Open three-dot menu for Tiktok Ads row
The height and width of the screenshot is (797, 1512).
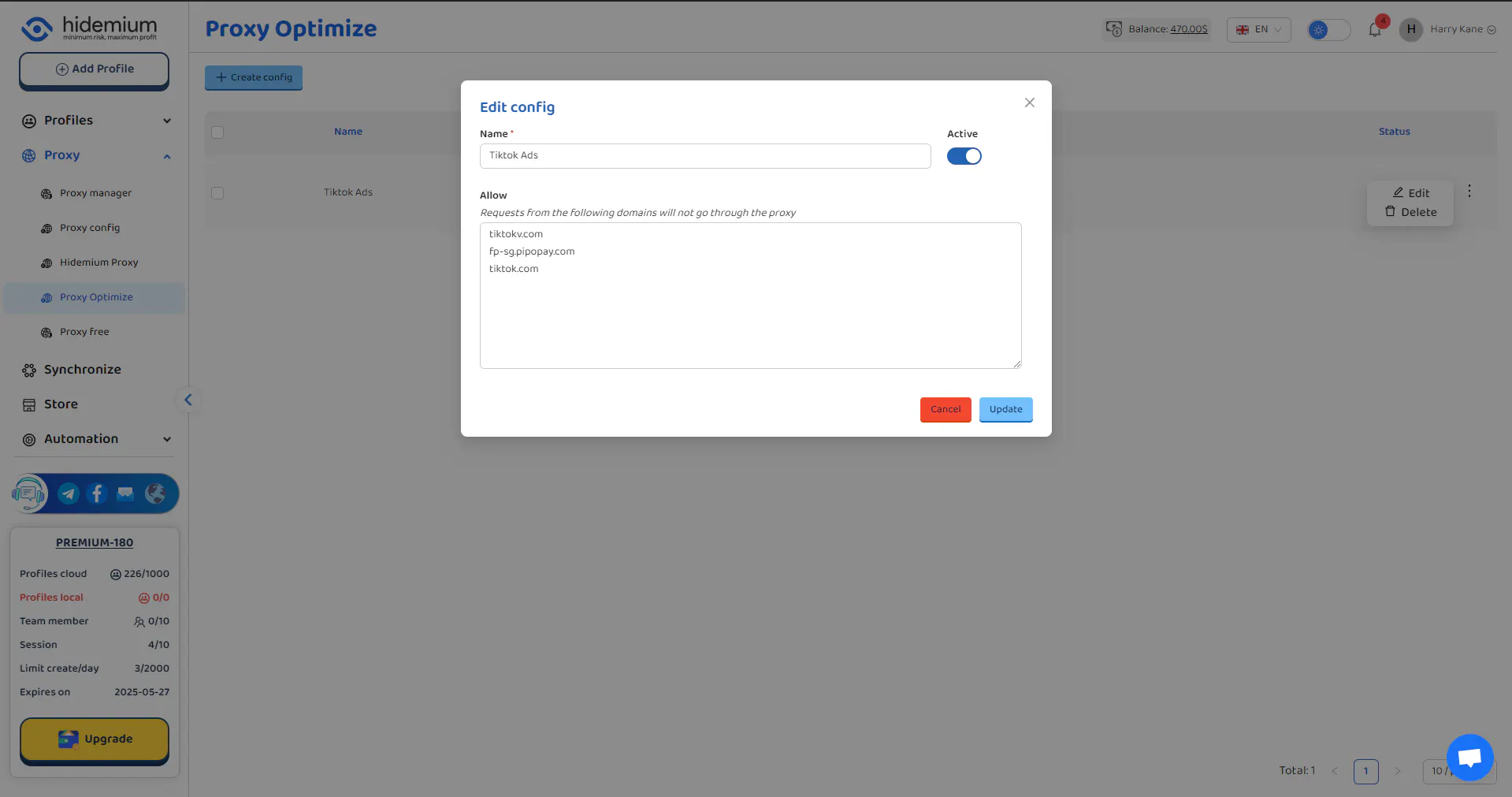(1469, 191)
